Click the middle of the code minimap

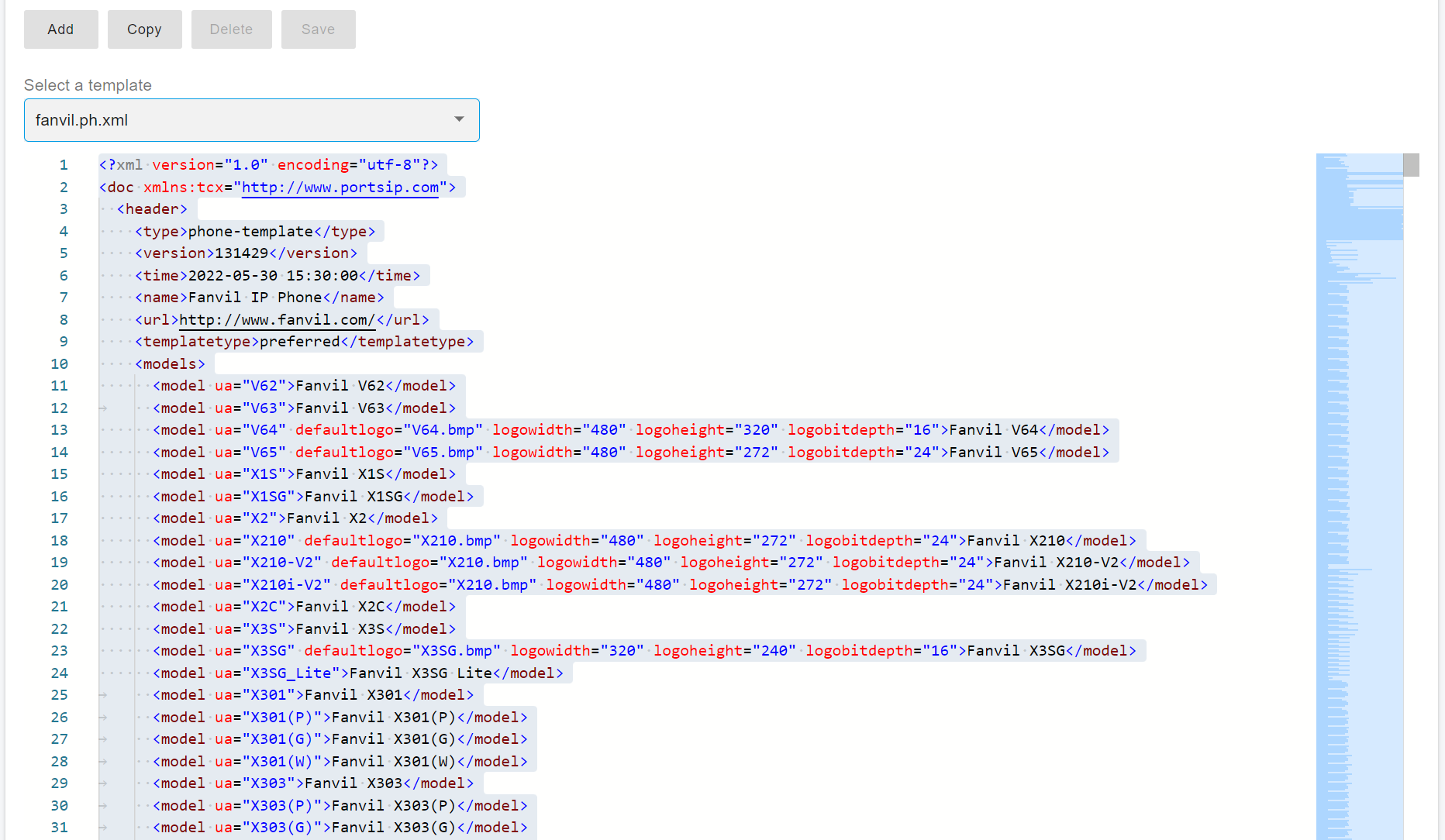pos(1358,496)
